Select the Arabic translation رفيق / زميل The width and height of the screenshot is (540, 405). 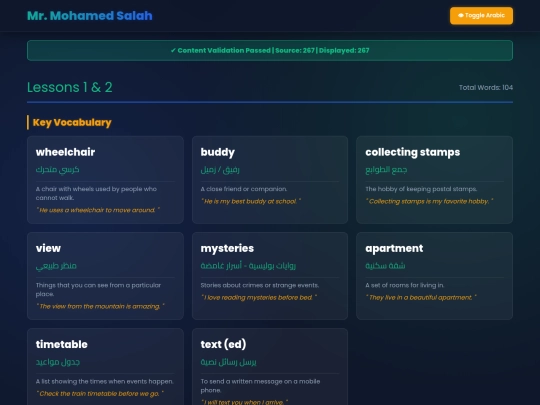220,169
